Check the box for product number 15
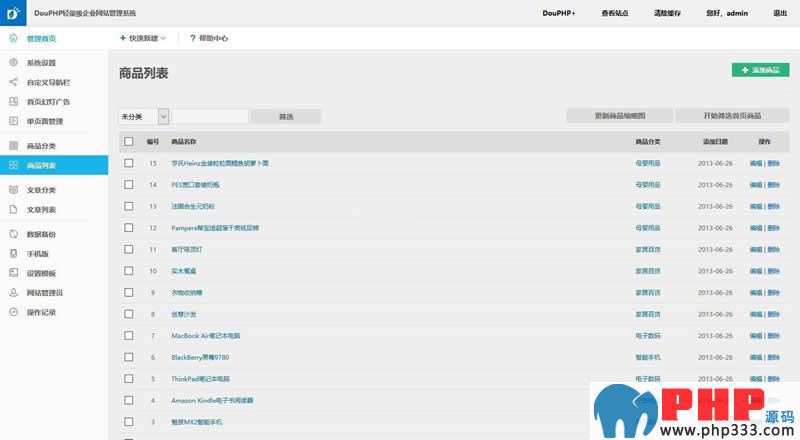This screenshot has width=800, height=440. click(x=129, y=163)
